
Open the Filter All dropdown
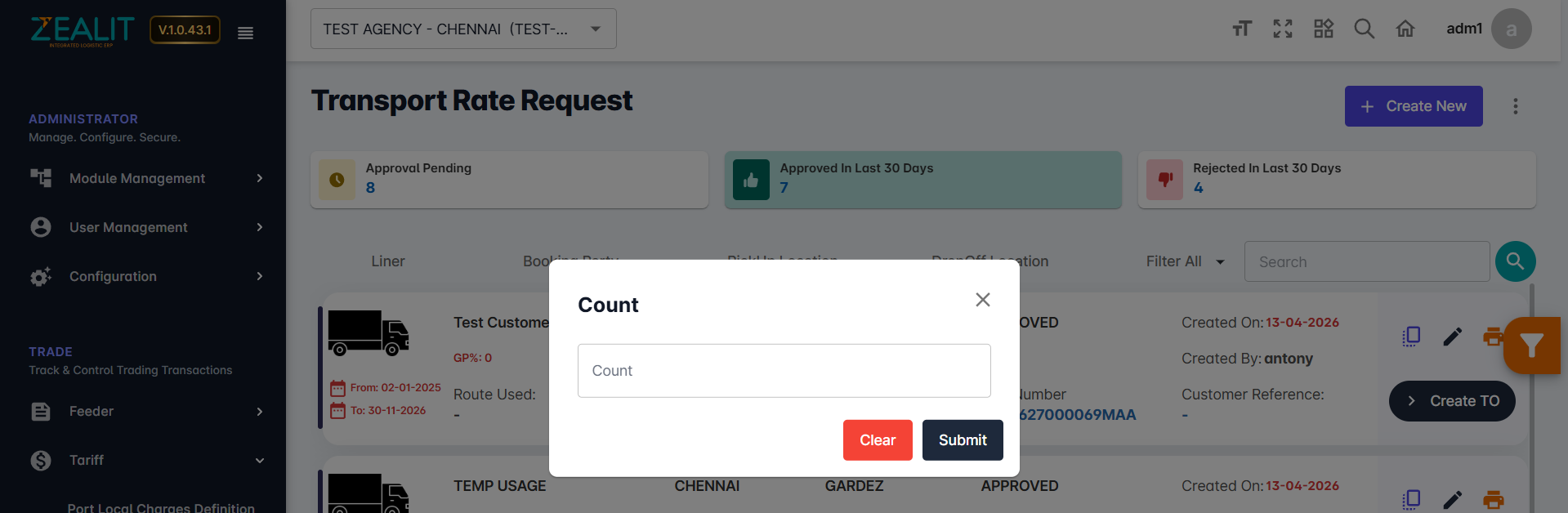pos(1185,261)
